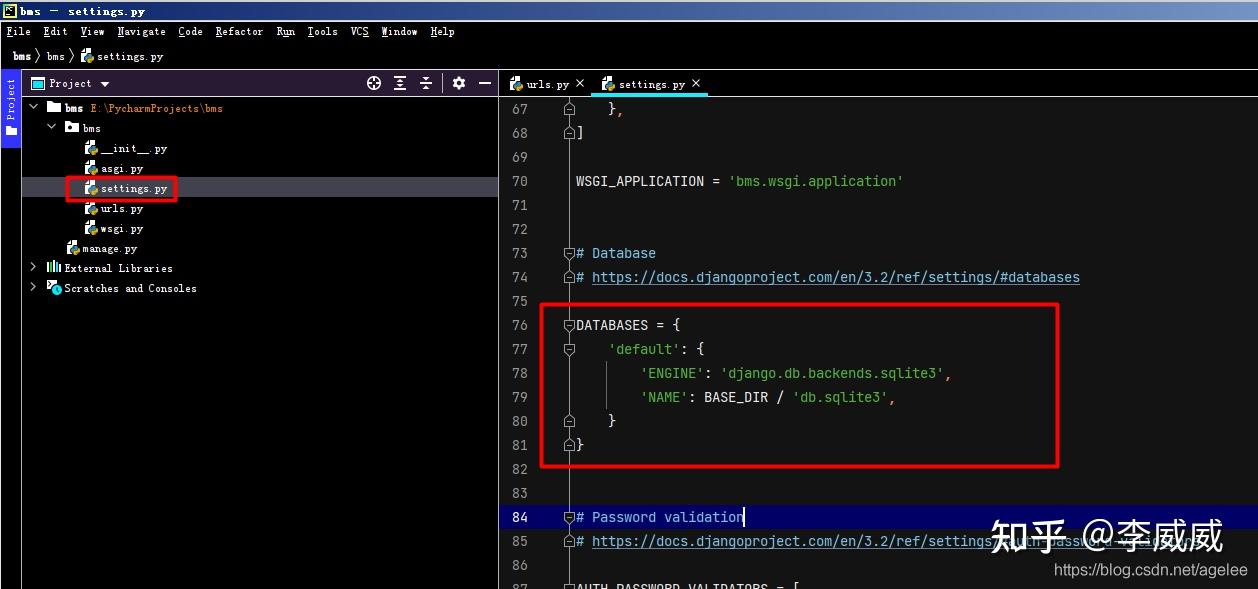This screenshot has width=1258, height=589.
Task: Open the Edit menu
Action: (55, 32)
